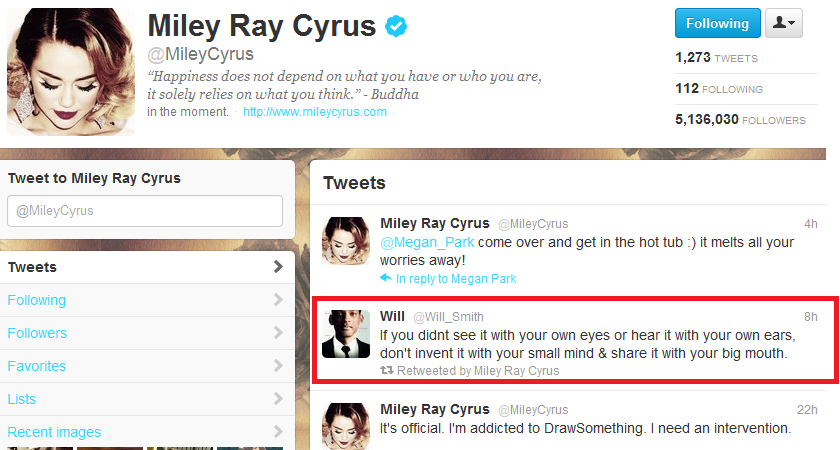Click Miley's avatar on the DrawSomething tweet

[346, 426]
